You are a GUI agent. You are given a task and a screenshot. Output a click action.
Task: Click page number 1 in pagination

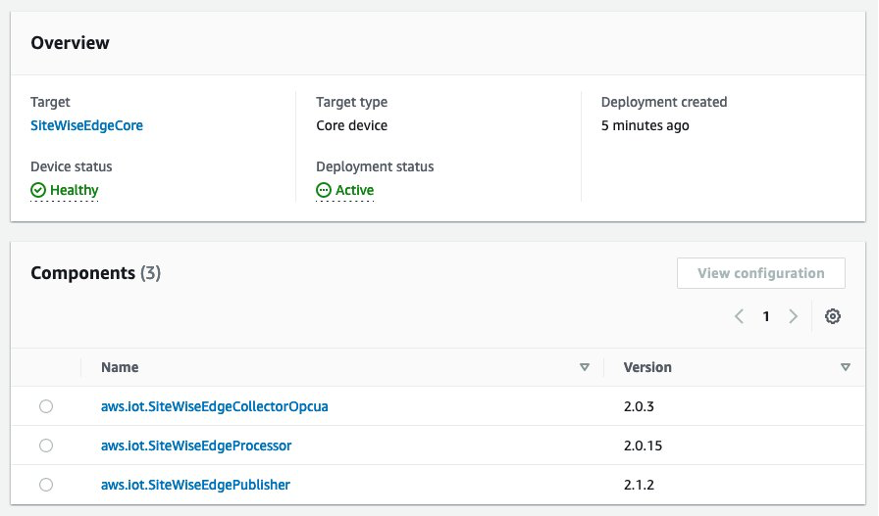pos(766,316)
